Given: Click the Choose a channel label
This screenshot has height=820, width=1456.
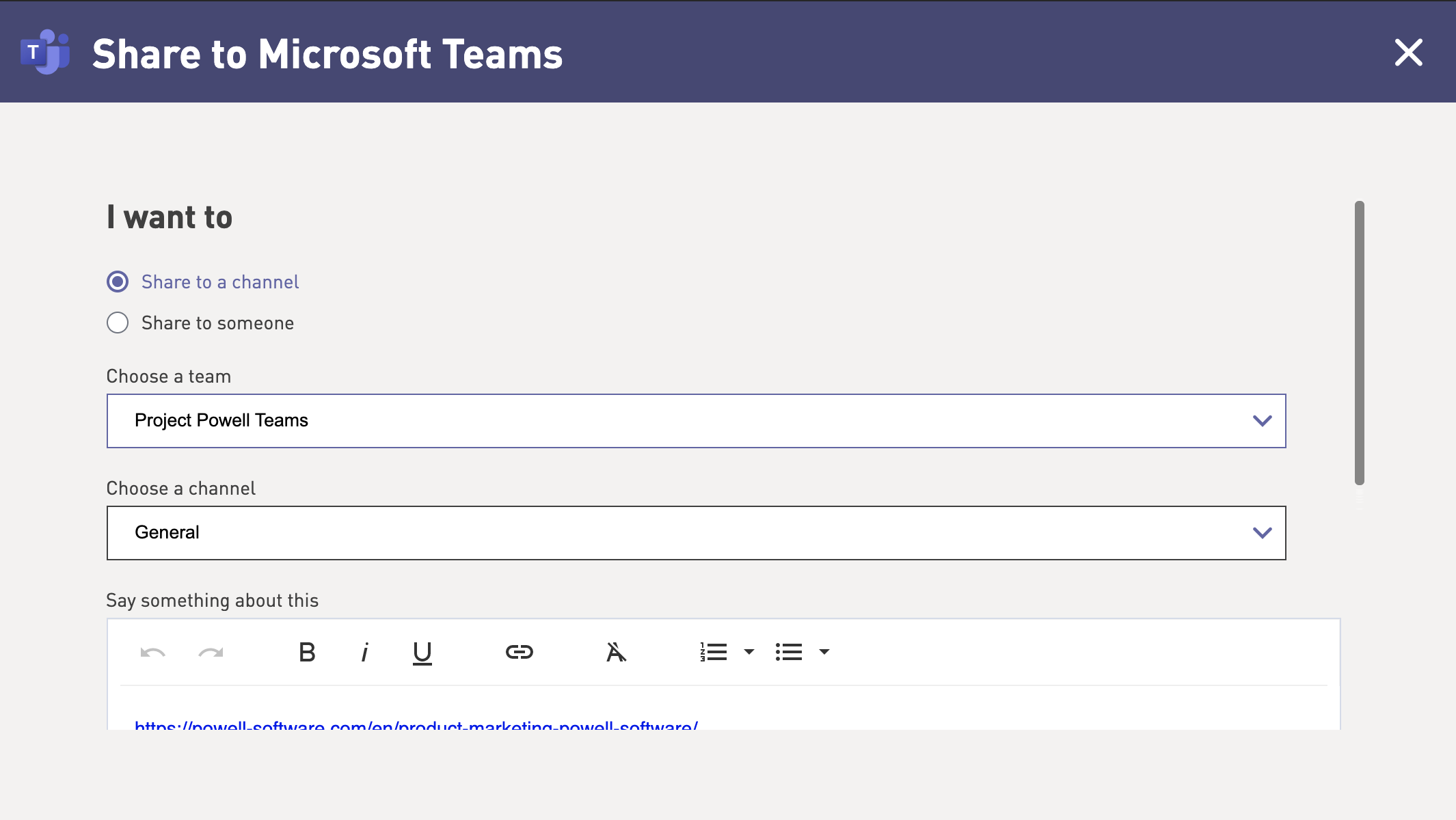Looking at the screenshot, I should coord(181,489).
